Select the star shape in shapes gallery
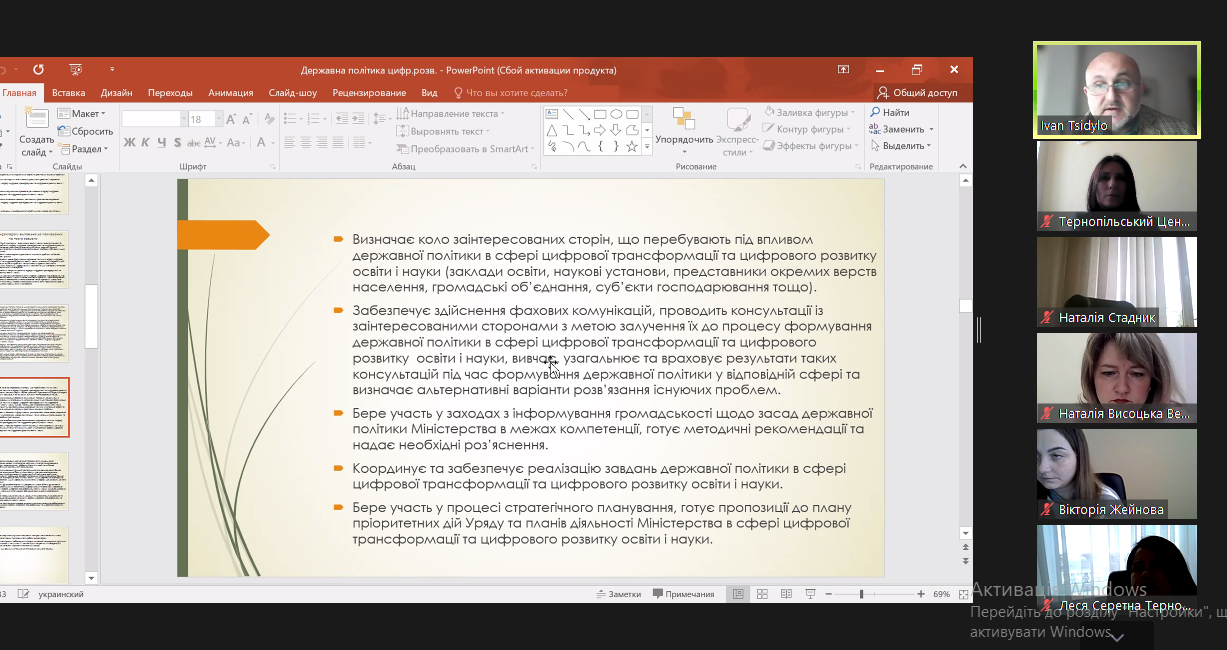This screenshot has height=650, width=1227. (x=632, y=146)
